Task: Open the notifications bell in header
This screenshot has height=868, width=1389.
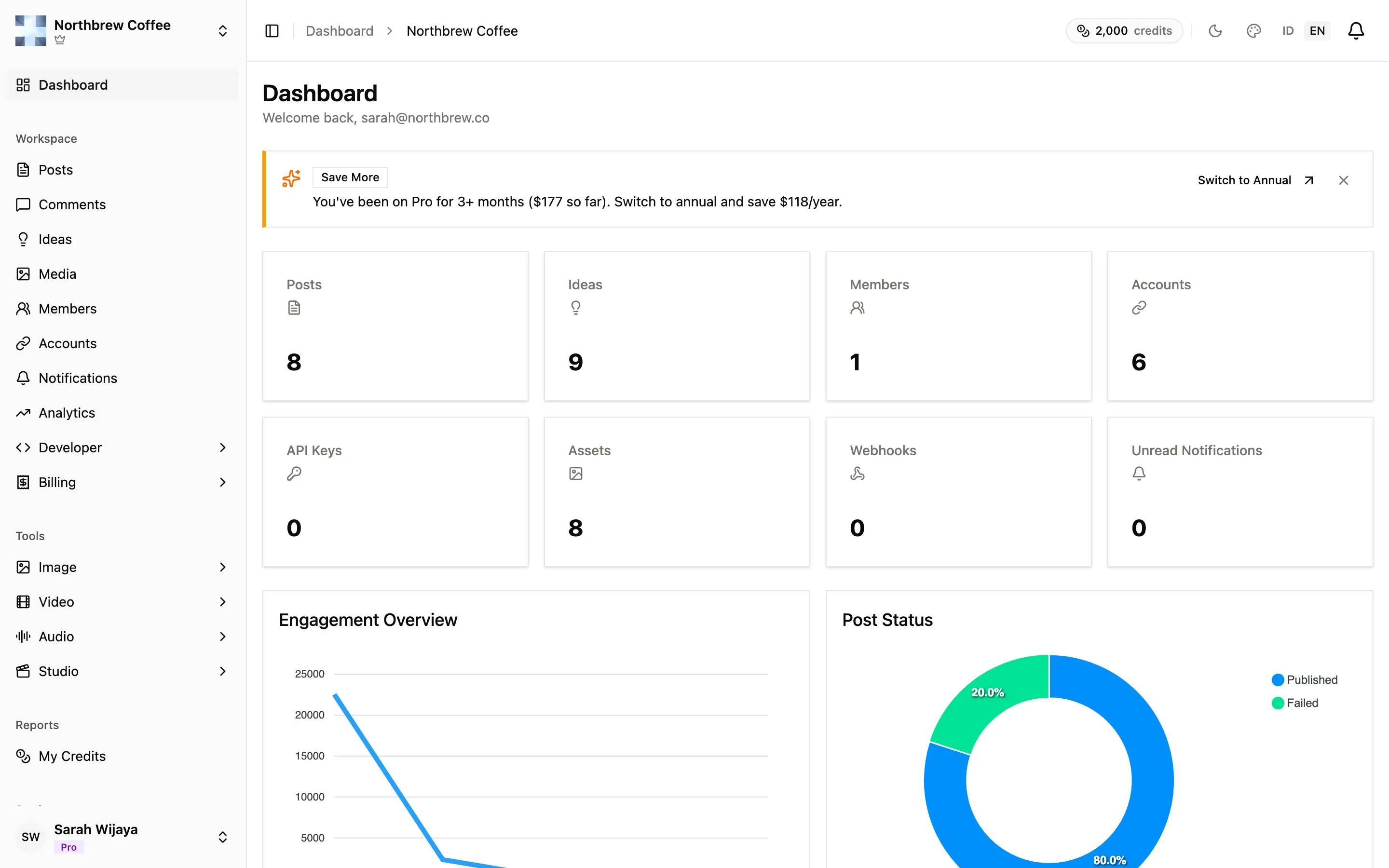Action: pos(1356,31)
